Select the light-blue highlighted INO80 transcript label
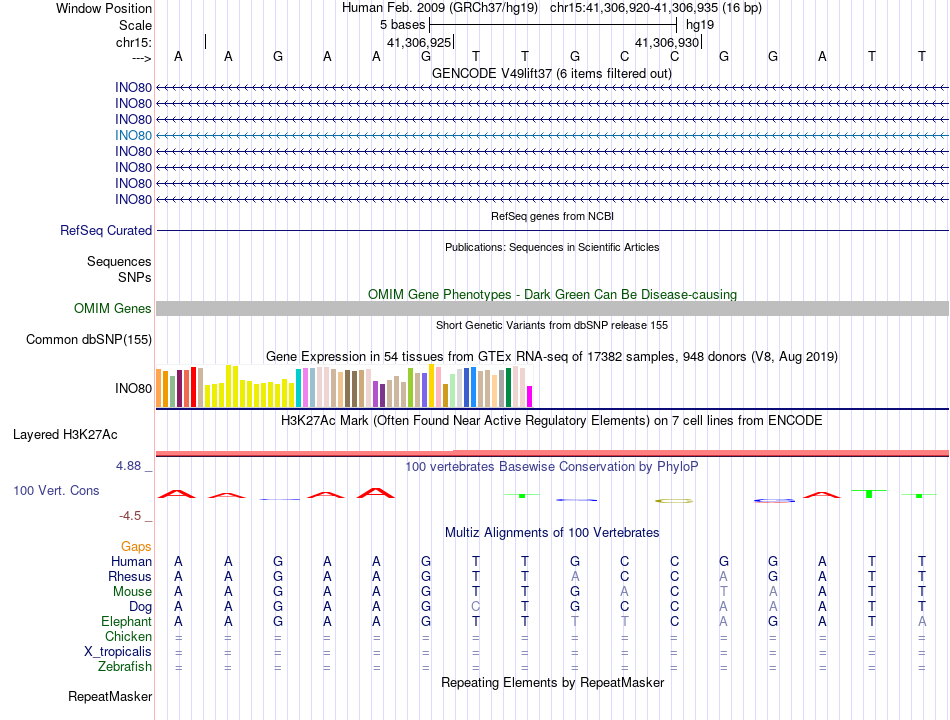This screenshot has height=720, width=950. click(x=133, y=135)
